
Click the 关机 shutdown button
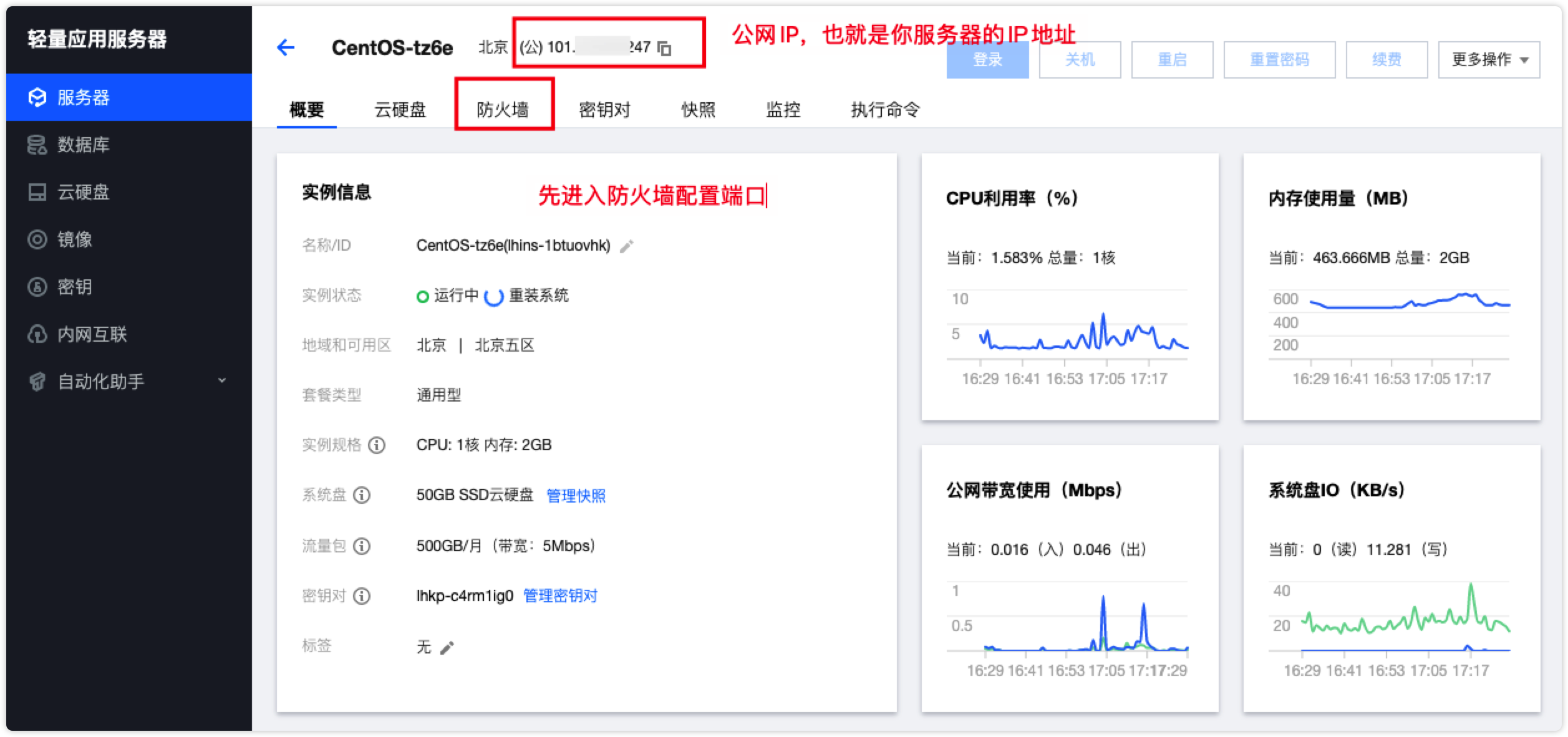point(1080,60)
